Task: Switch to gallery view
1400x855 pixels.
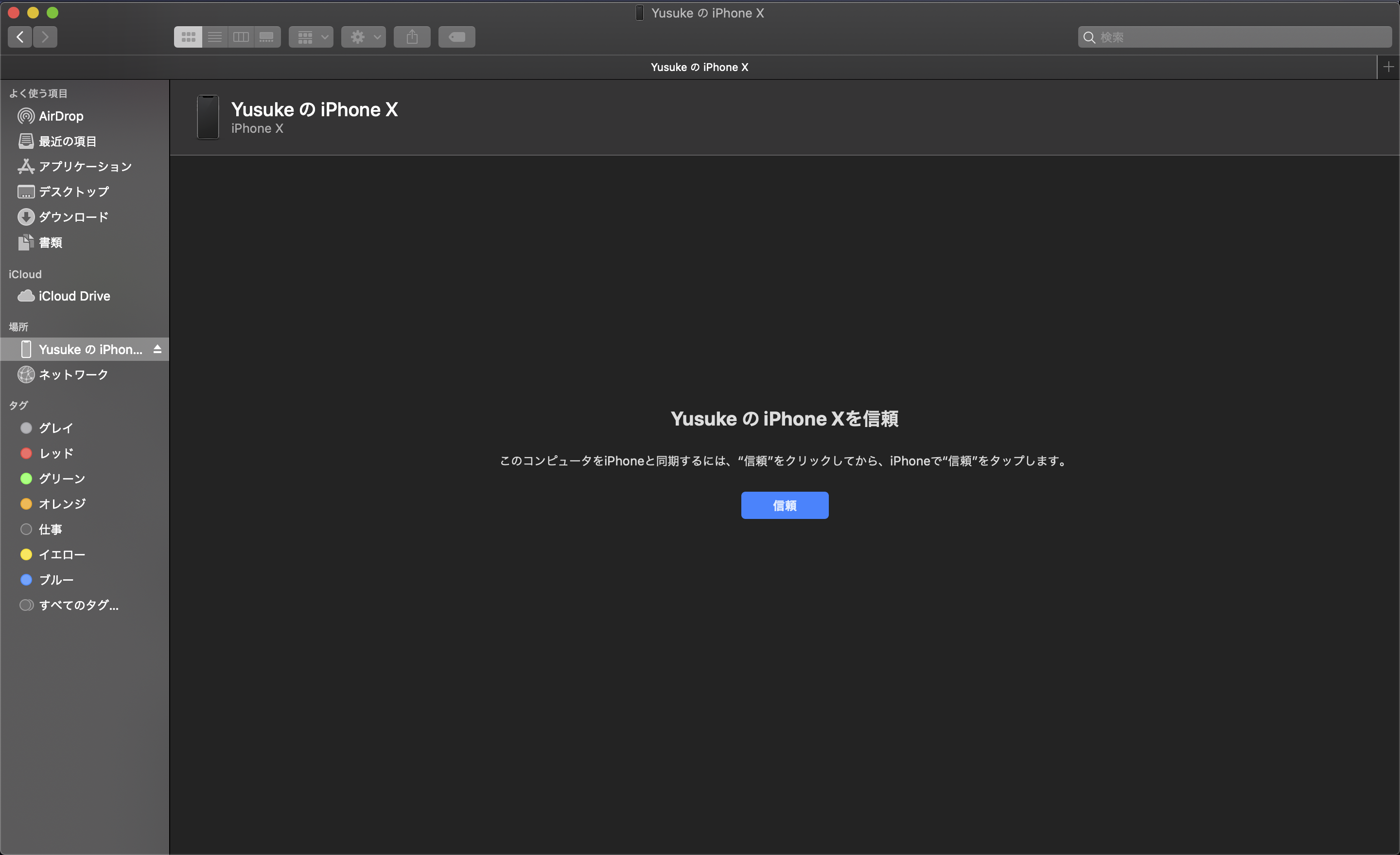Action: (267, 37)
